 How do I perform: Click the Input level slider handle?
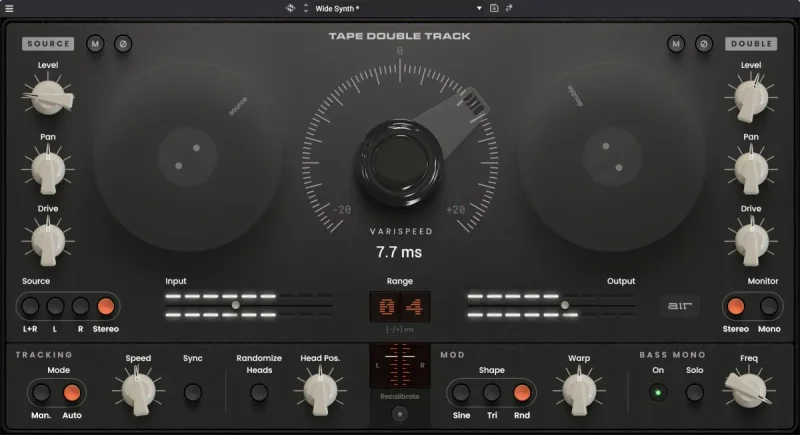(235, 305)
